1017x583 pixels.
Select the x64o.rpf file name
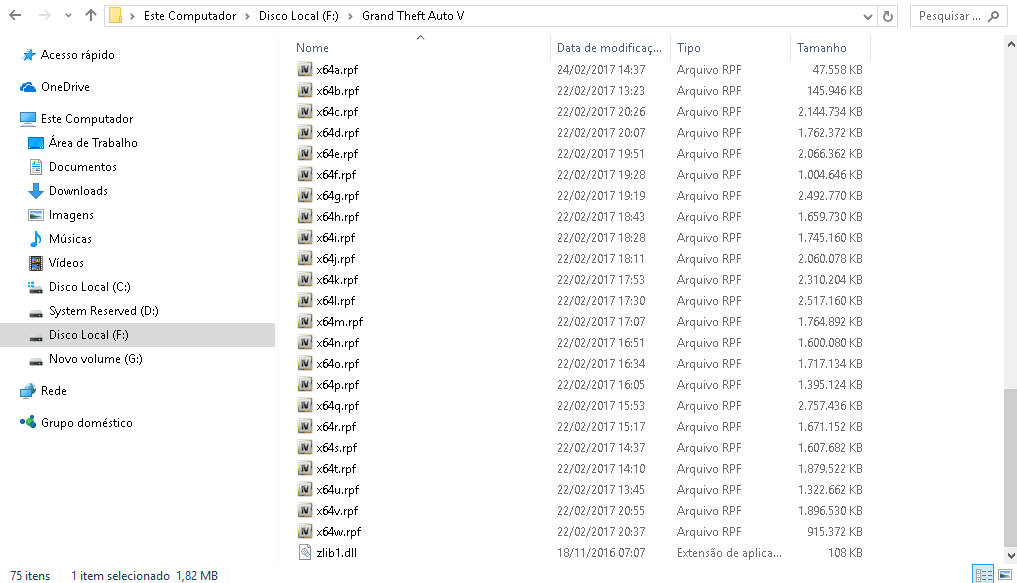(338, 364)
